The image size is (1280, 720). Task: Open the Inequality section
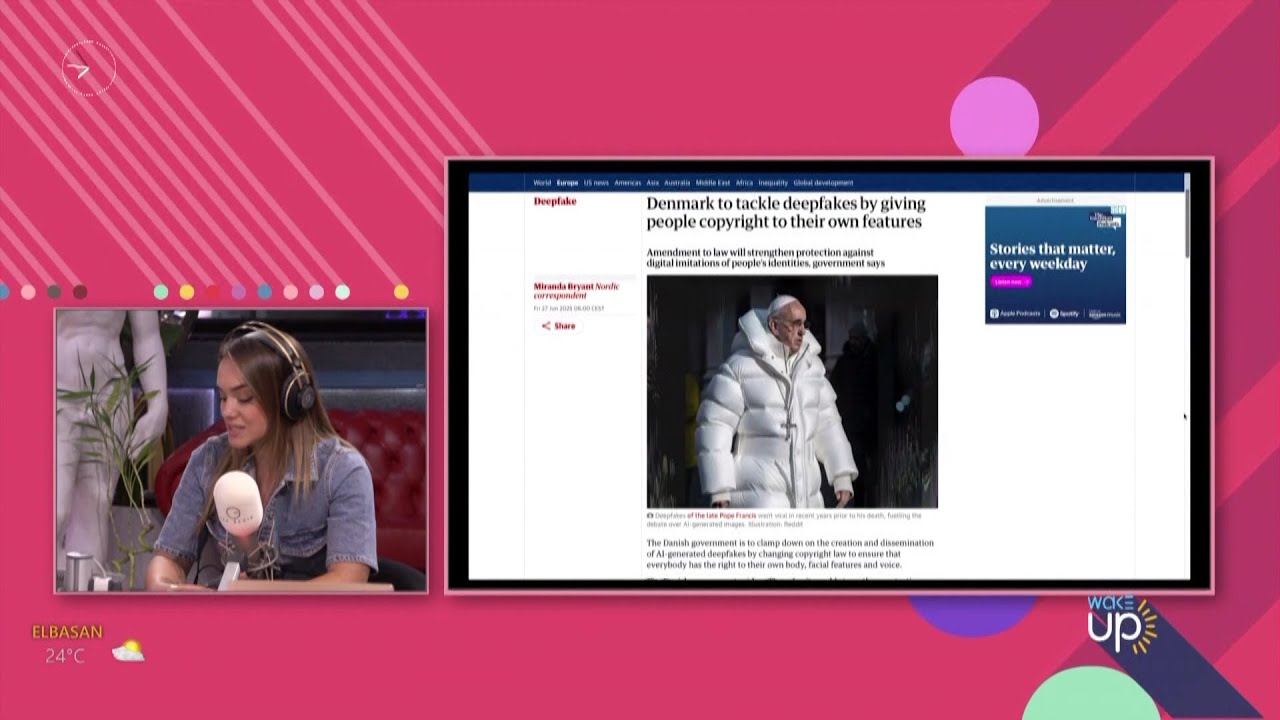pyautogui.click(x=773, y=183)
